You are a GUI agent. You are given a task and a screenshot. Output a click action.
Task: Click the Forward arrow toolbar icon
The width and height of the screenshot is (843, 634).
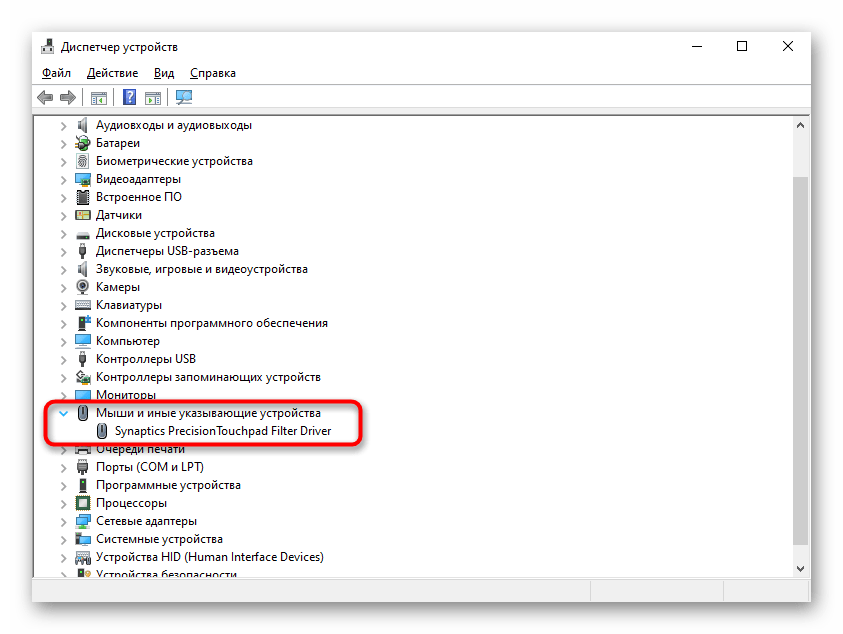68,97
